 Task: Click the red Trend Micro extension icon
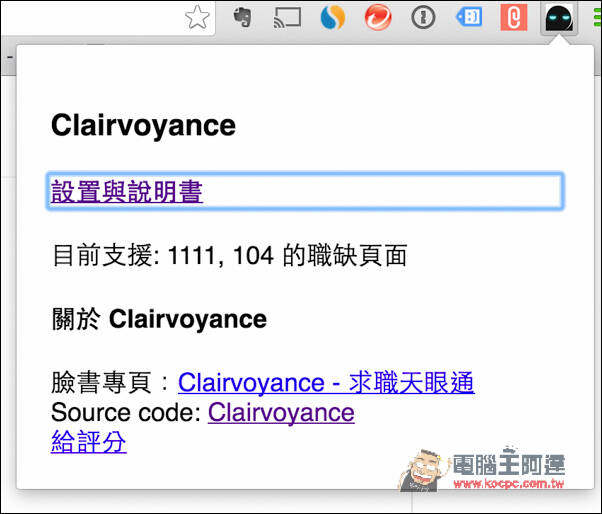pyautogui.click(x=378, y=18)
